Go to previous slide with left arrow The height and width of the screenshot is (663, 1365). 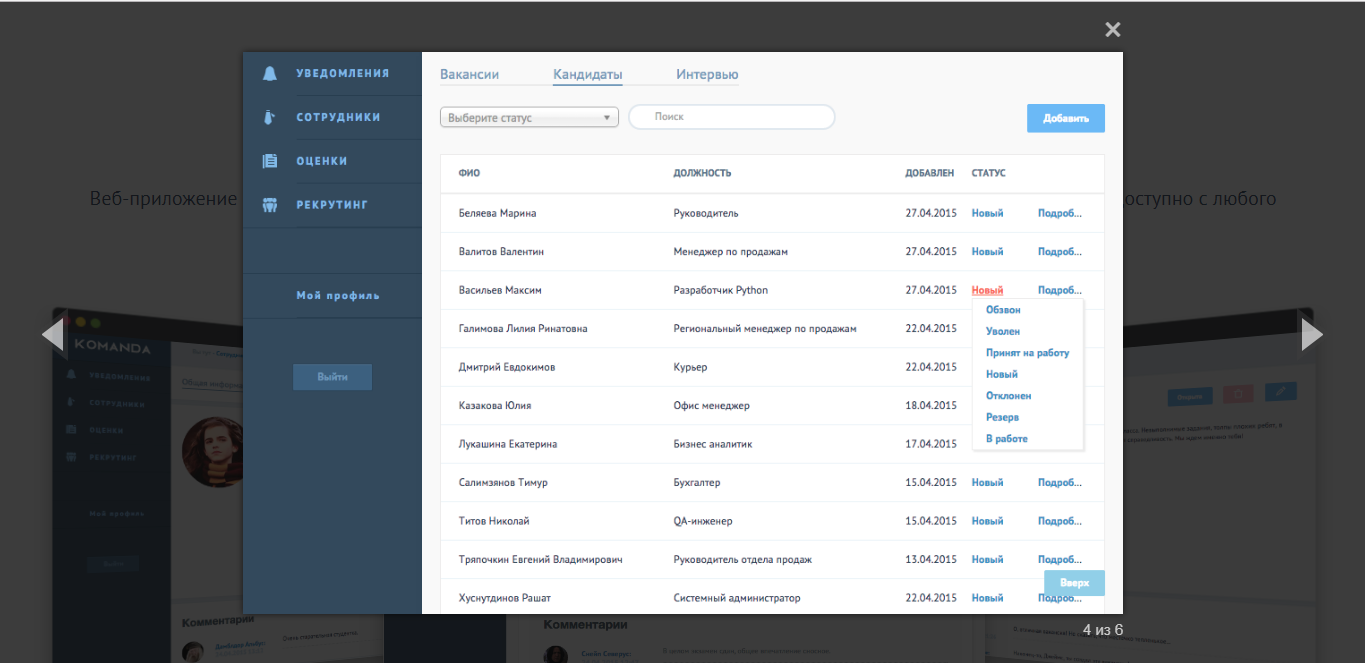pyautogui.click(x=53, y=334)
